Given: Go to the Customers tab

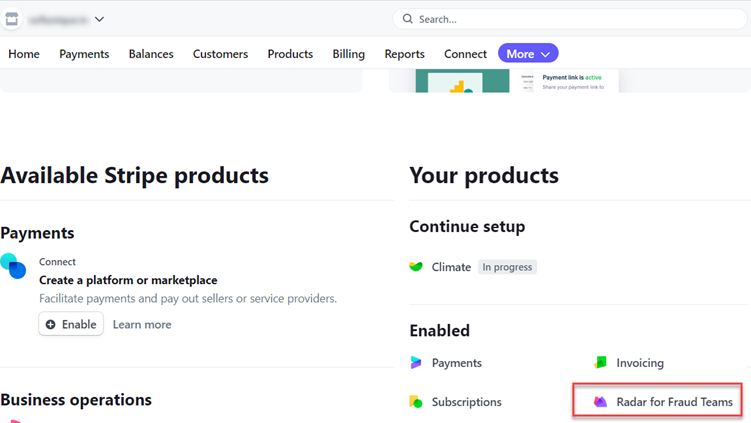Looking at the screenshot, I should coord(220,54).
